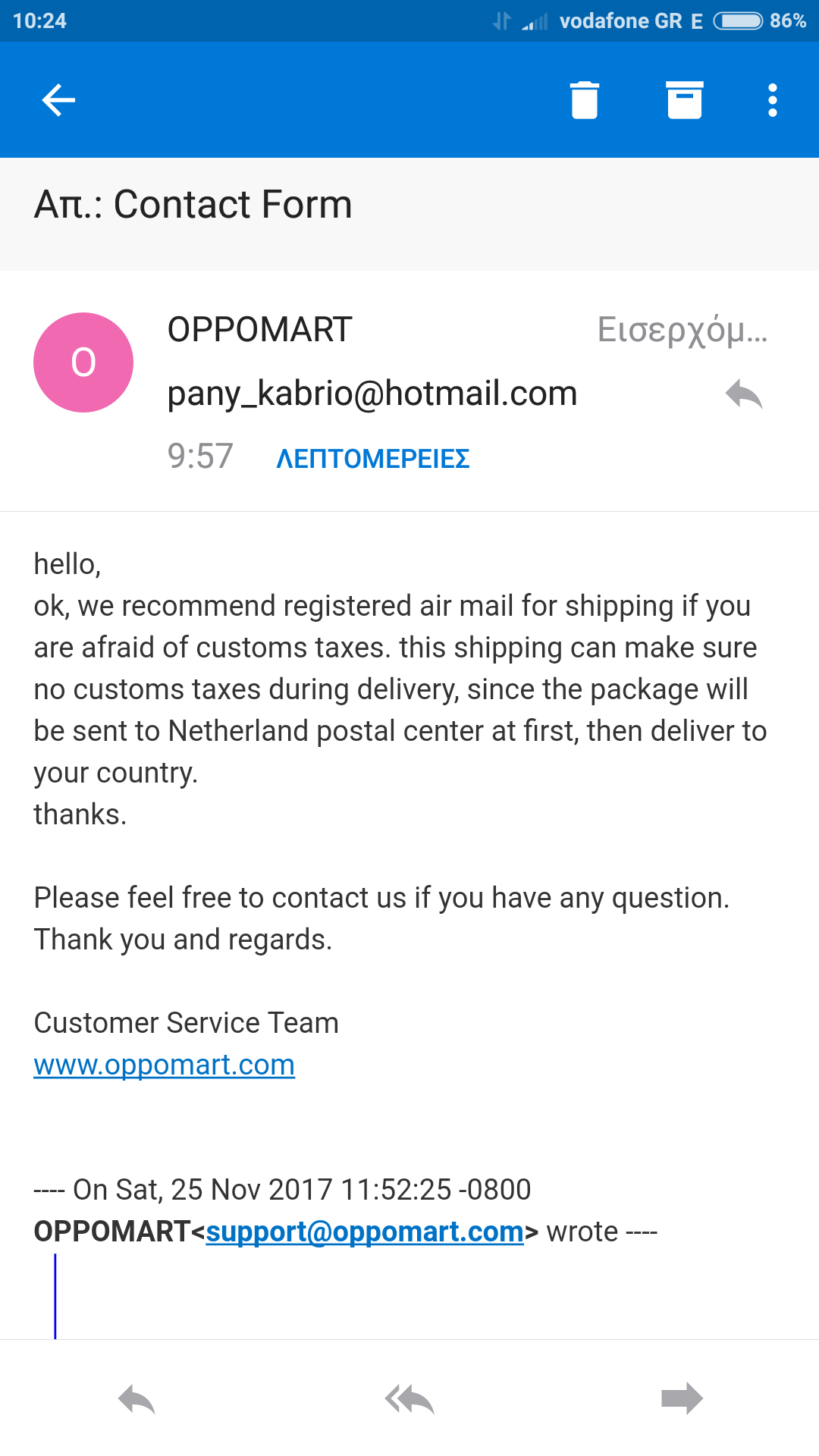Tap the pany_kabrio@hotmail.com address
The width and height of the screenshot is (819, 1456).
coord(372,394)
